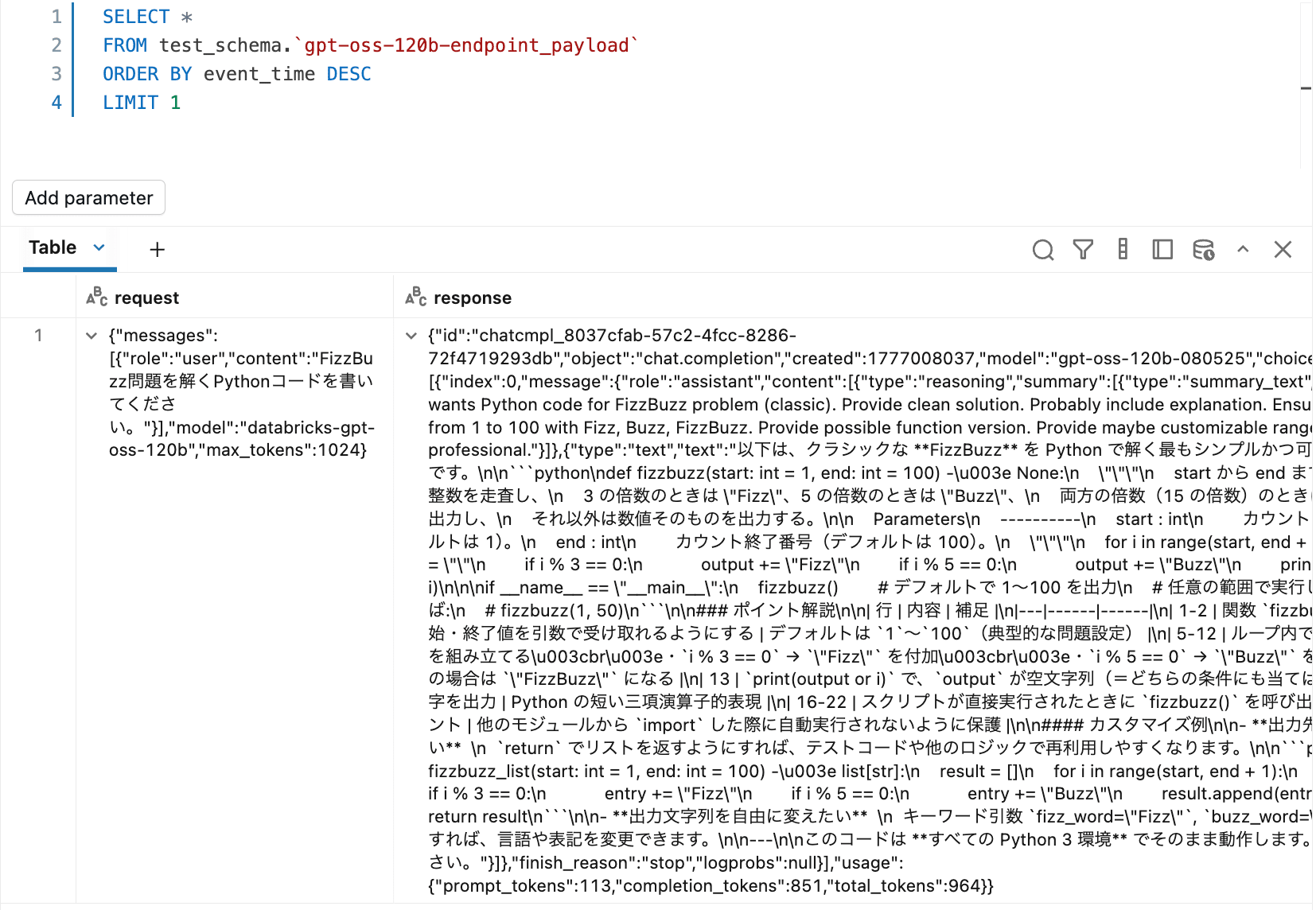Open the column selector icon
Screen dimensions: 1316x910
(1123, 249)
